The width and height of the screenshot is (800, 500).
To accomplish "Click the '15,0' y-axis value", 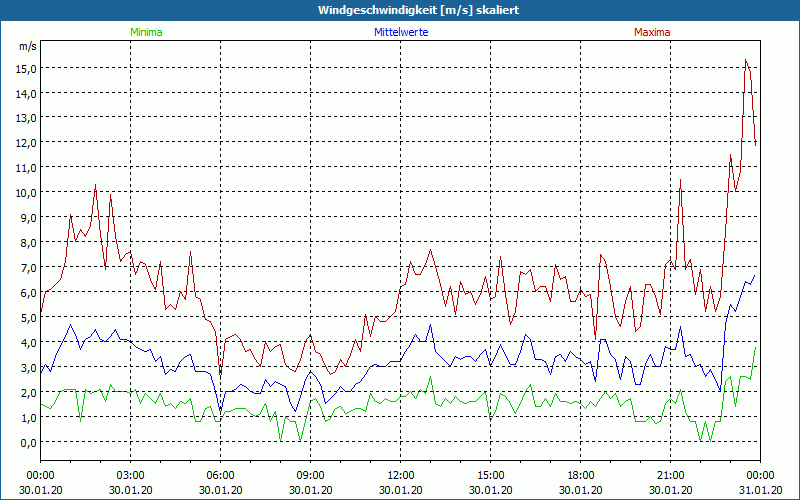I will (x=26, y=69).
